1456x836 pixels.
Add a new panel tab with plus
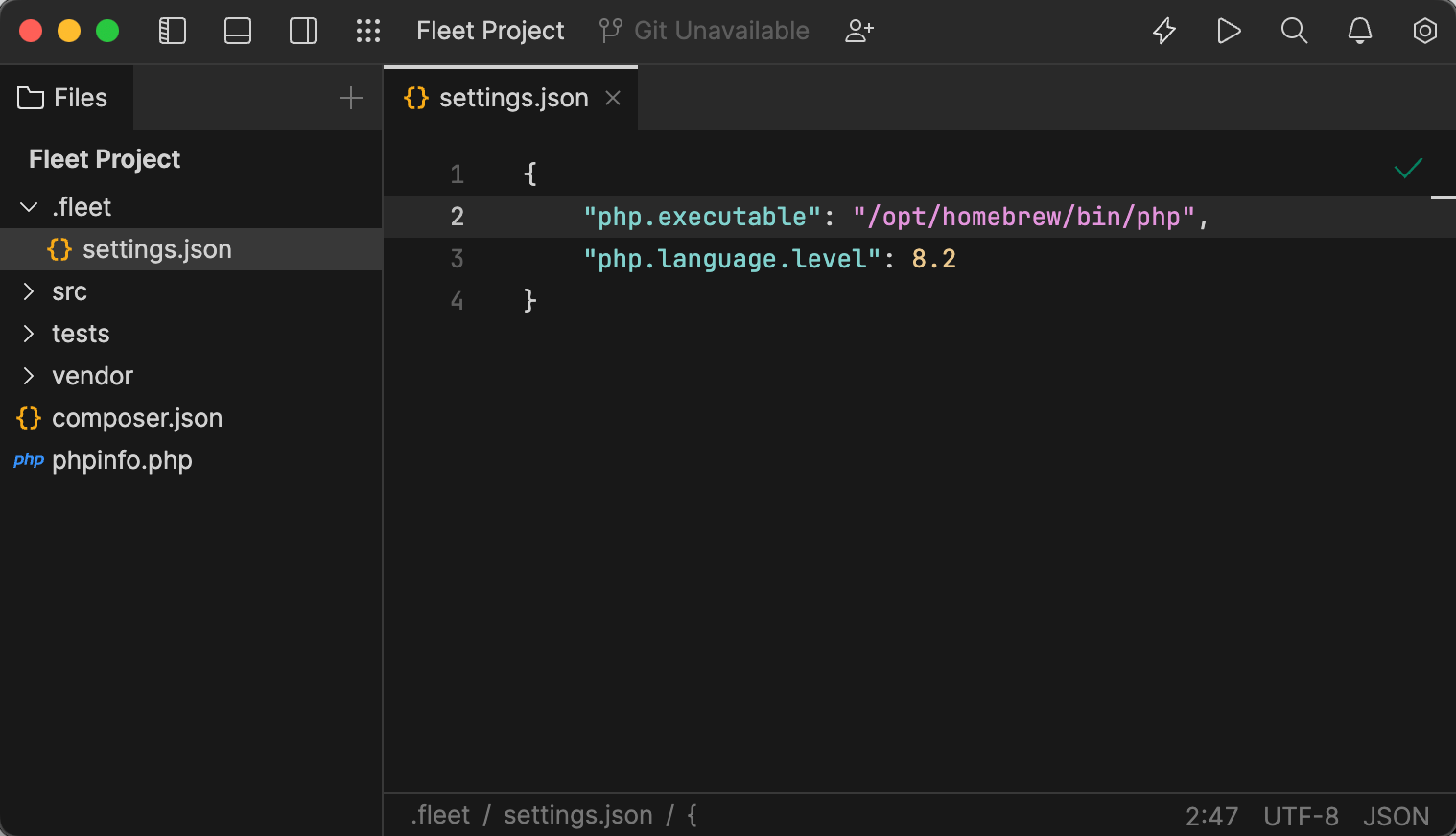click(x=351, y=98)
